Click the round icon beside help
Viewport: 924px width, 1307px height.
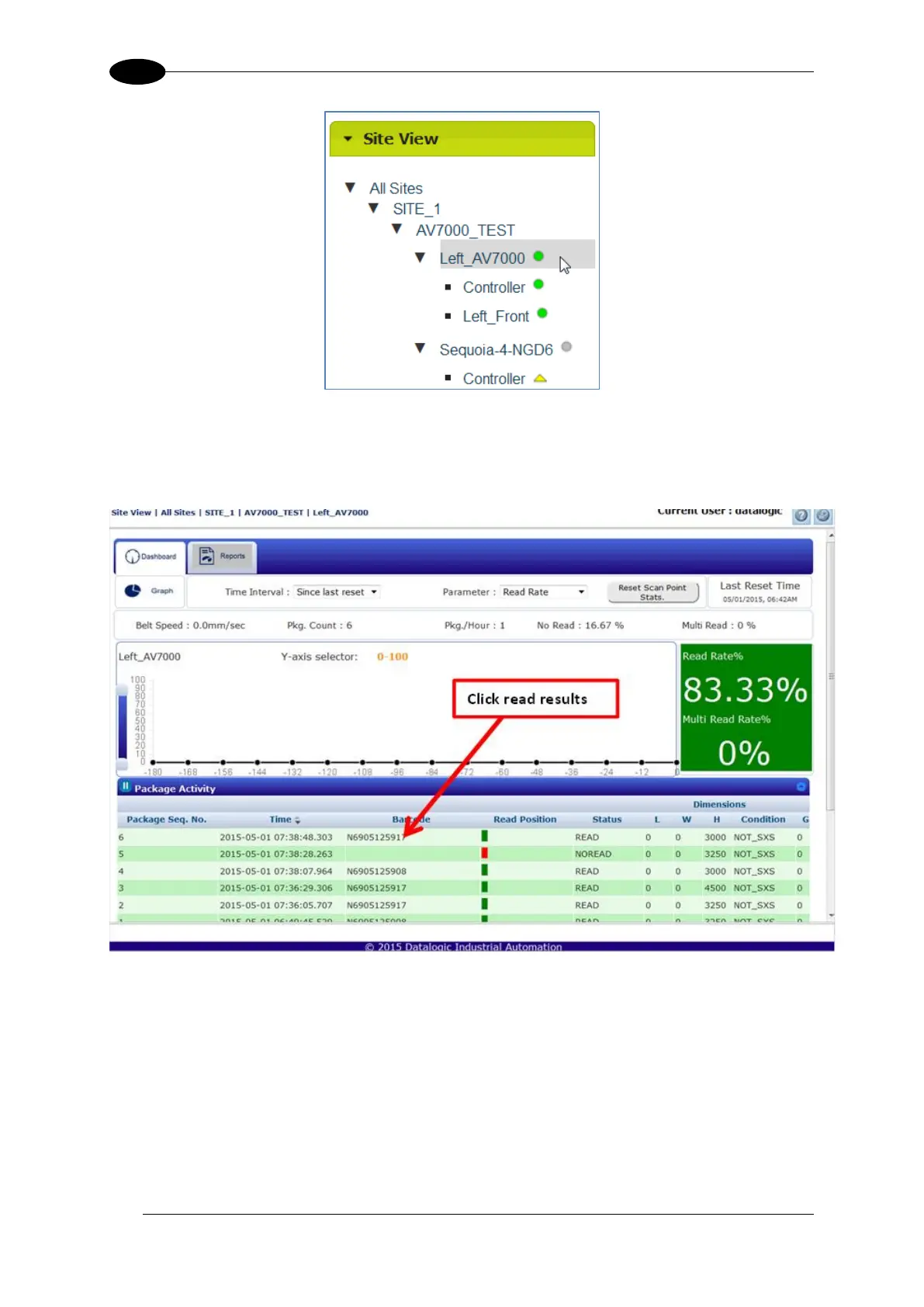[x=823, y=516]
